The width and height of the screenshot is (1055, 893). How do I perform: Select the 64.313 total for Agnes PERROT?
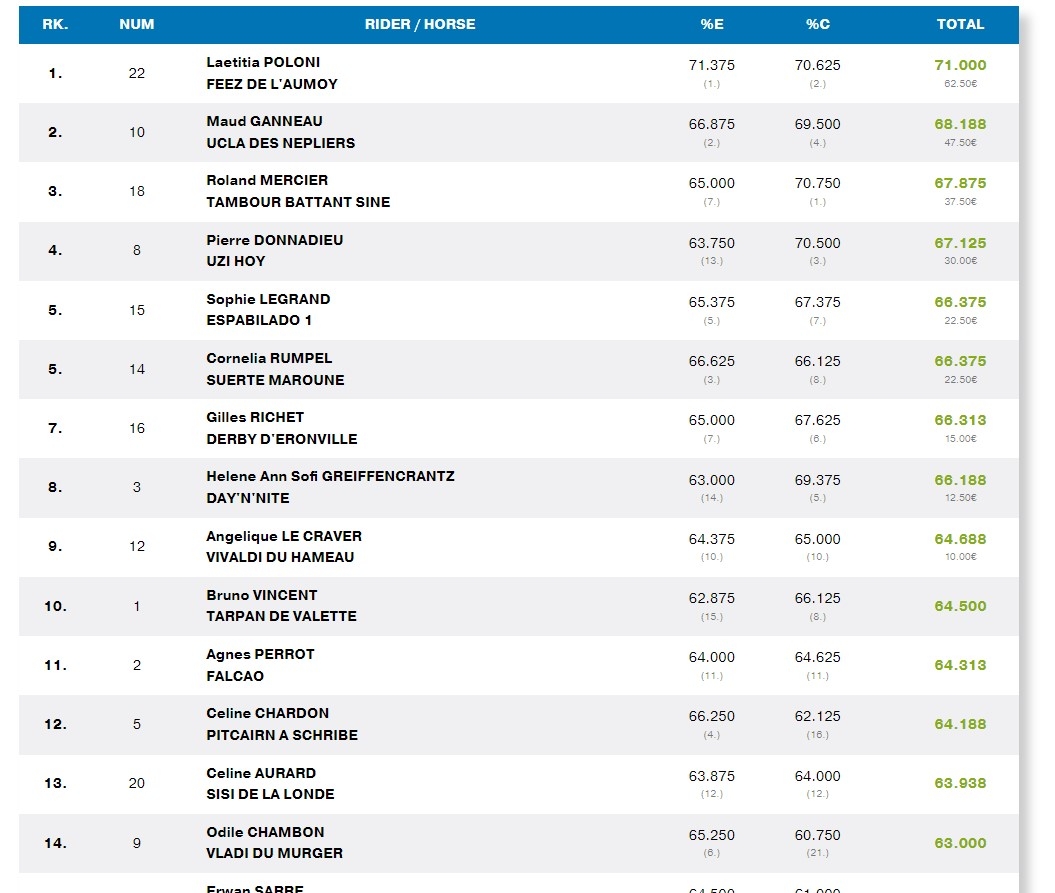(960, 665)
